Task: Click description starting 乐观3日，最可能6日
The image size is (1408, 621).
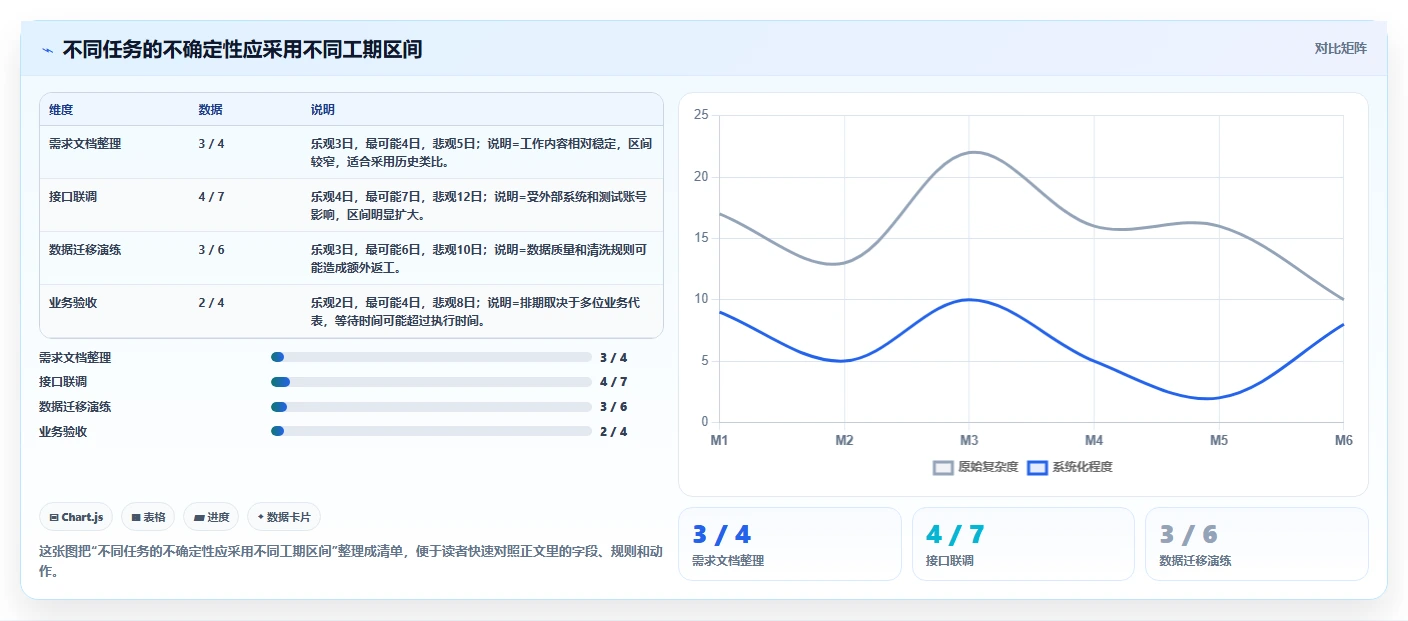Action: coord(481,259)
